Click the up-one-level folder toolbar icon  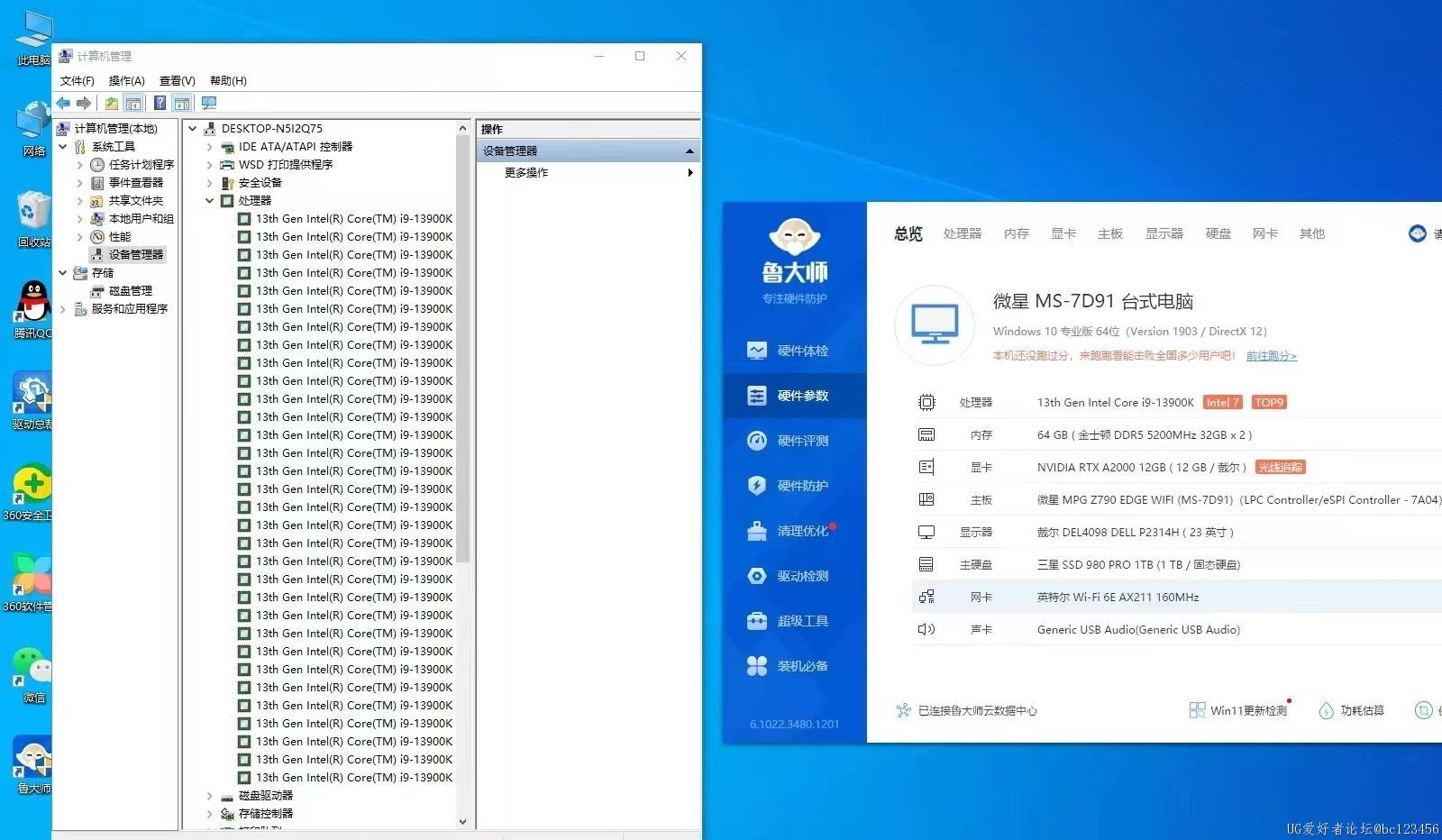point(111,103)
